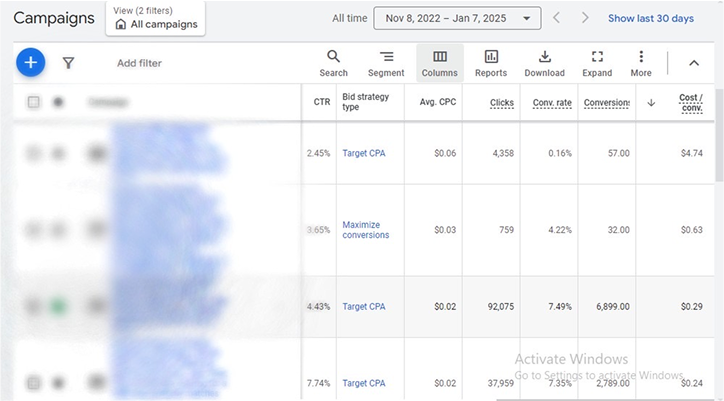This screenshot has height=401, width=724.
Task: Click the Show last 30 days link
Action: click(x=650, y=18)
